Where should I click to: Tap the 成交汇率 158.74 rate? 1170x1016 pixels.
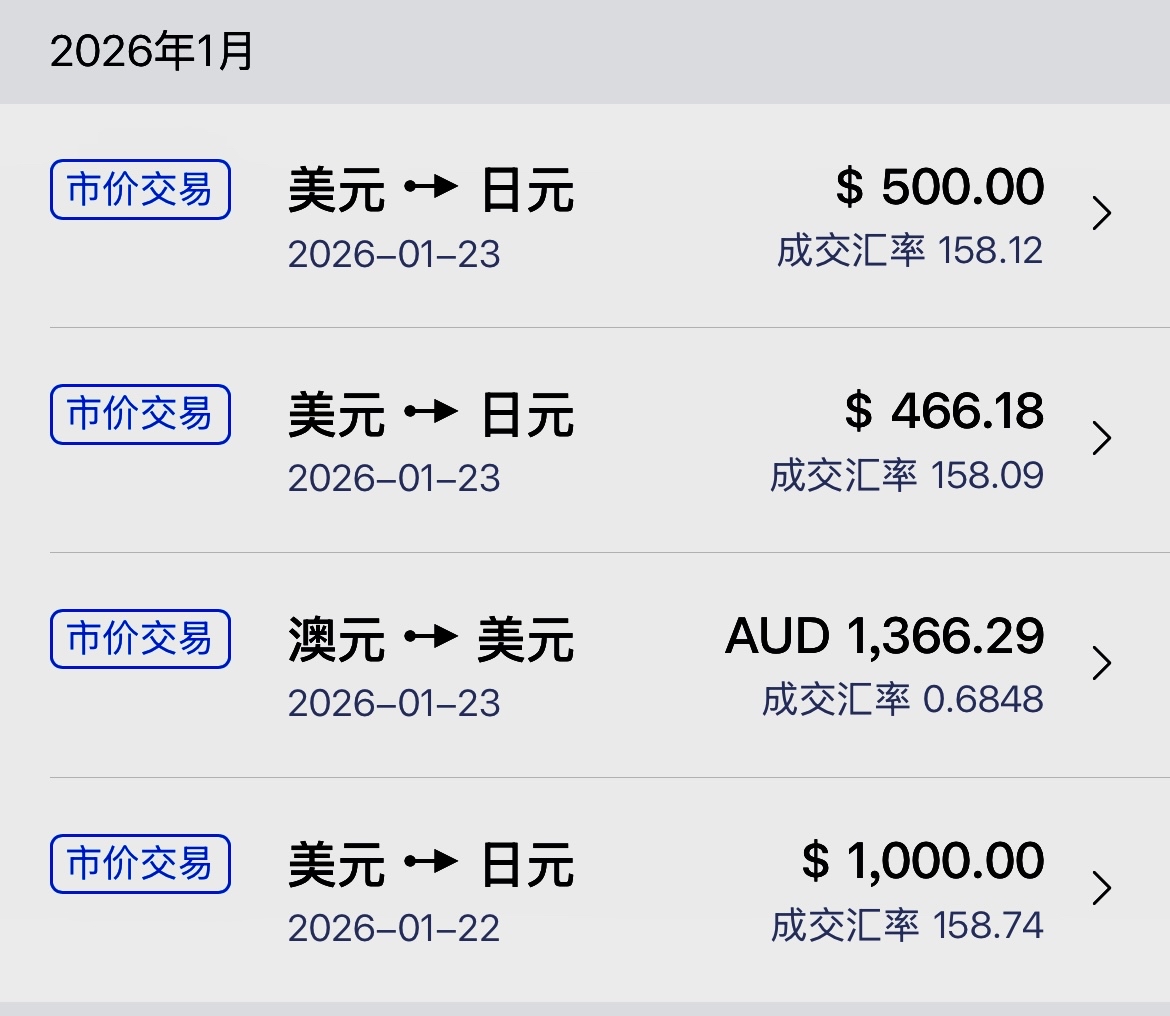pos(907,925)
